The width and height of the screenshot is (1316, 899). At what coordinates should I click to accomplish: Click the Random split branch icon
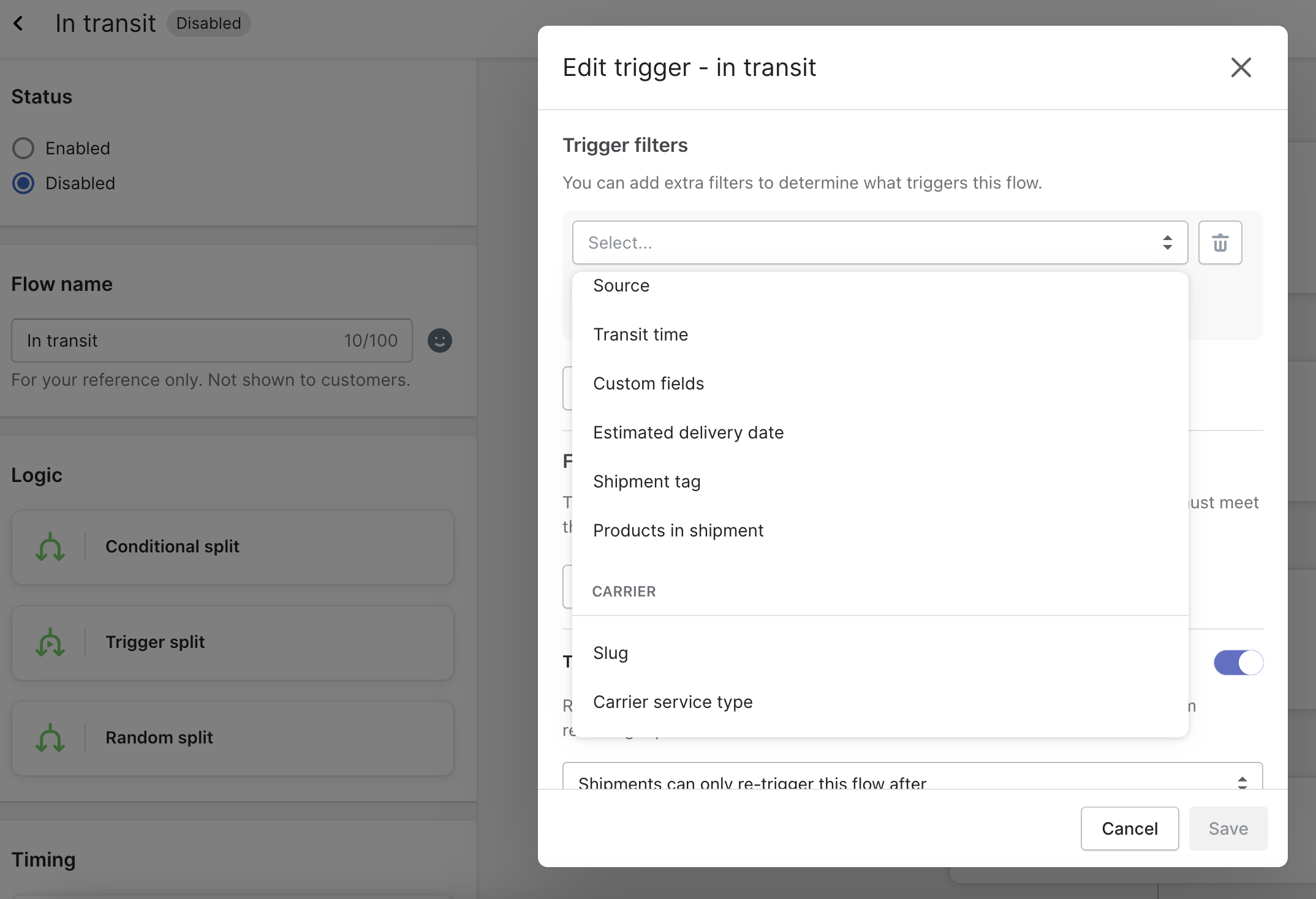tap(50, 738)
